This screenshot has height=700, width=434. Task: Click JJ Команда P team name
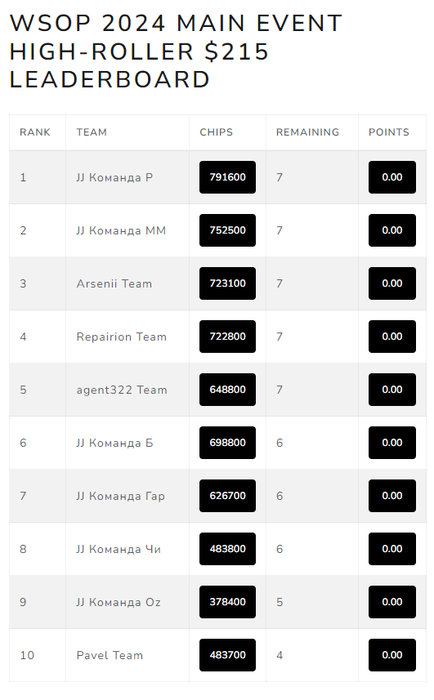(x=115, y=177)
